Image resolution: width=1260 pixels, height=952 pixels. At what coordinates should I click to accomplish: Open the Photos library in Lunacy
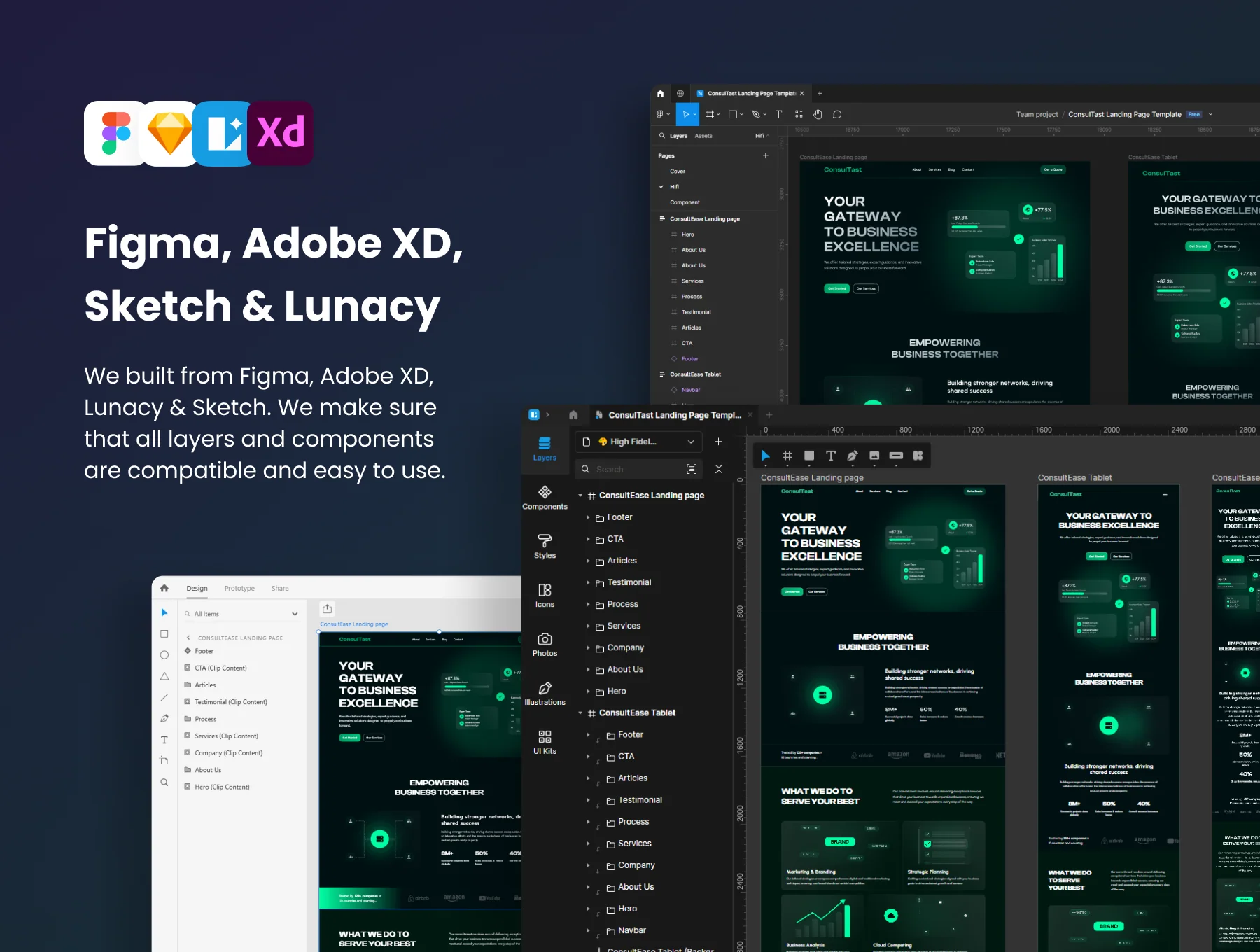pos(545,645)
